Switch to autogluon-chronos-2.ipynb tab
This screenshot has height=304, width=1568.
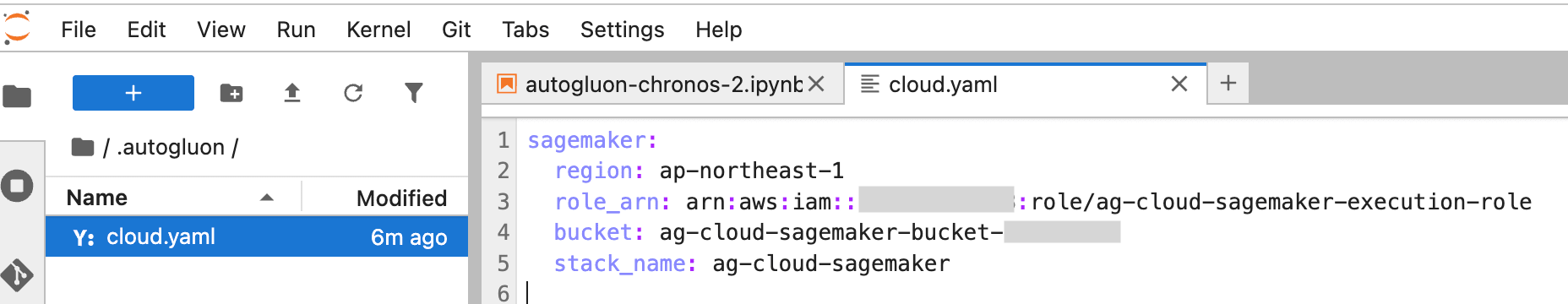662,84
